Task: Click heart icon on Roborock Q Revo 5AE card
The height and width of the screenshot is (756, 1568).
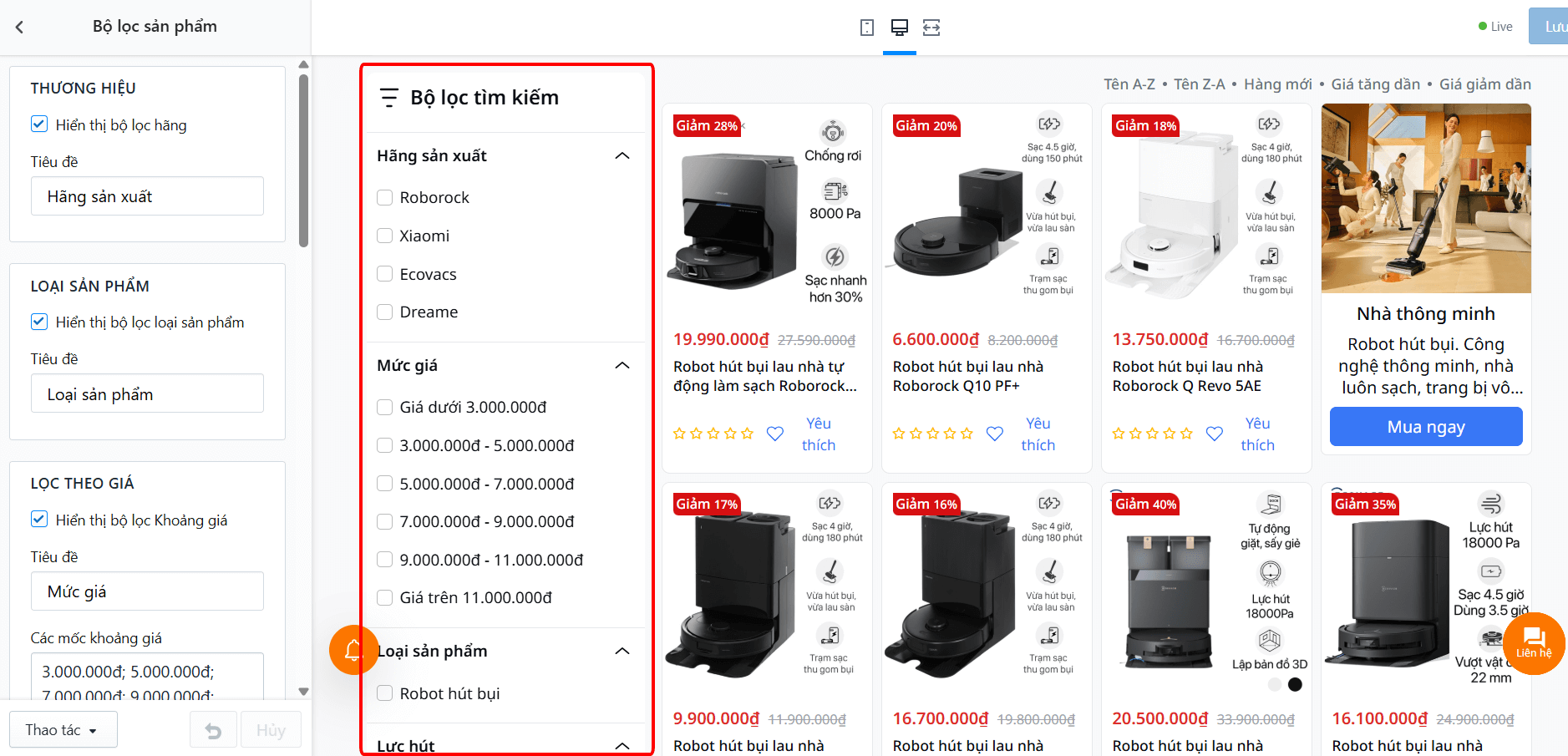Action: click(x=1215, y=434)
